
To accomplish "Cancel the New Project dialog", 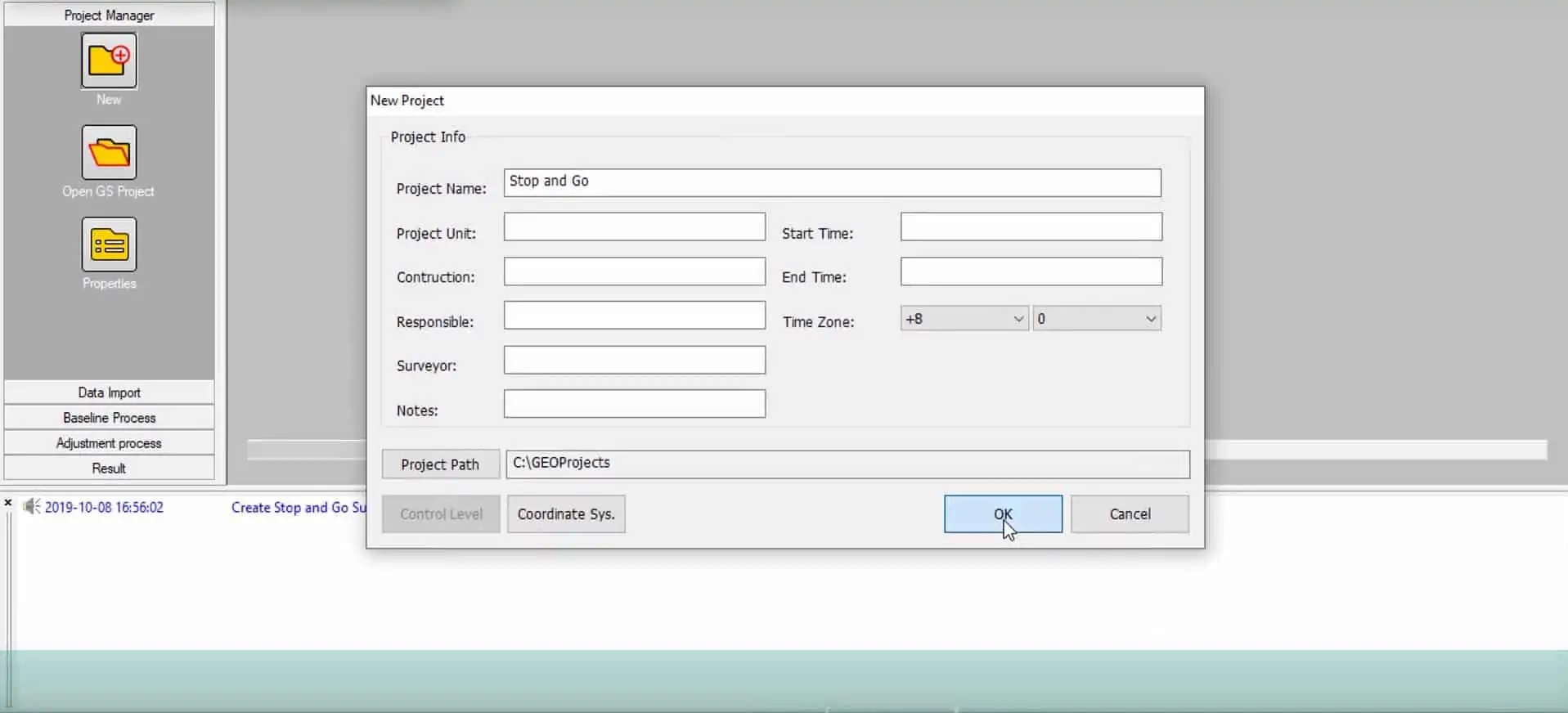I will [1130, 514].
